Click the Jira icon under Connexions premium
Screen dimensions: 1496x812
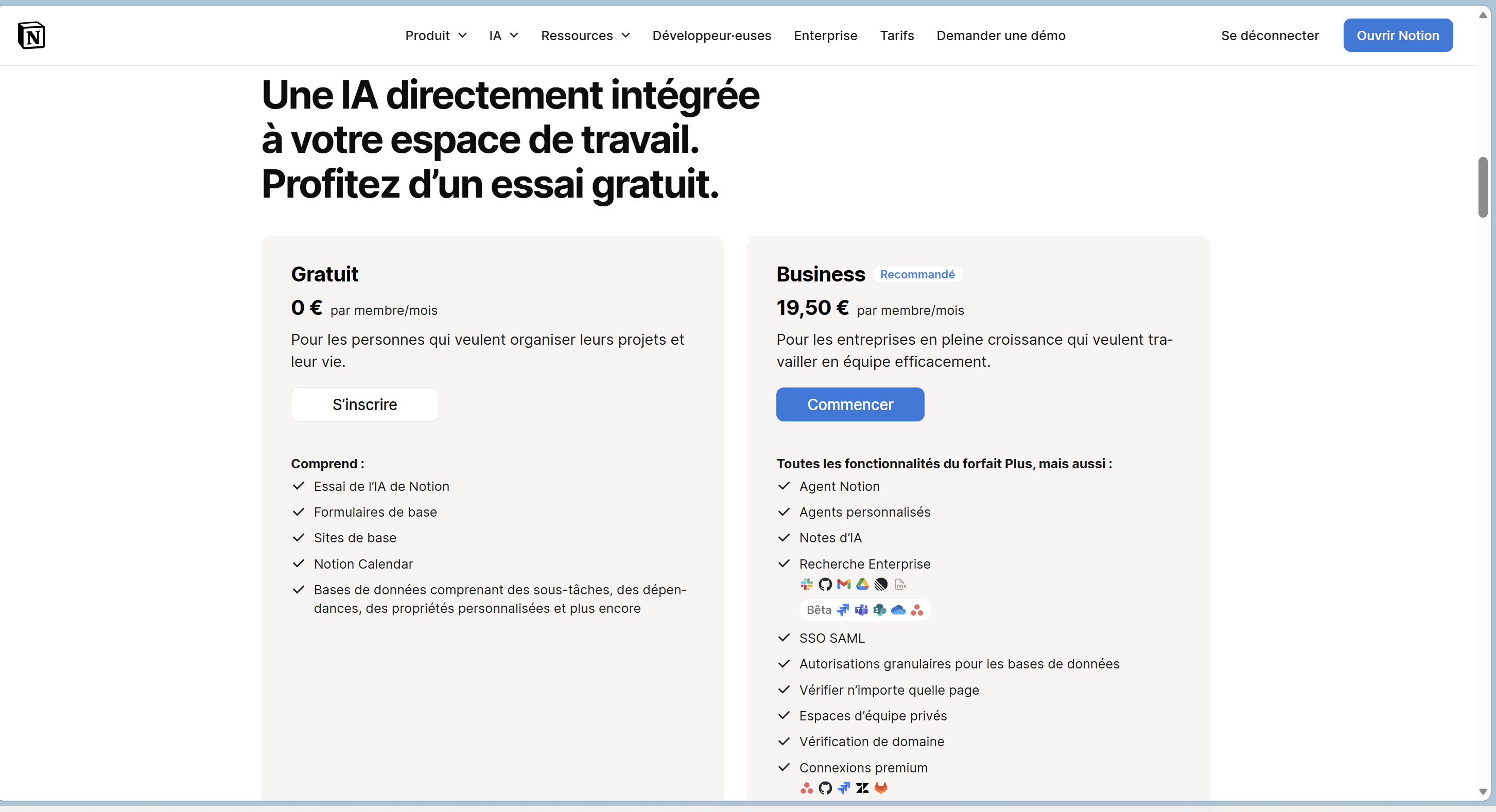[844, 788]
